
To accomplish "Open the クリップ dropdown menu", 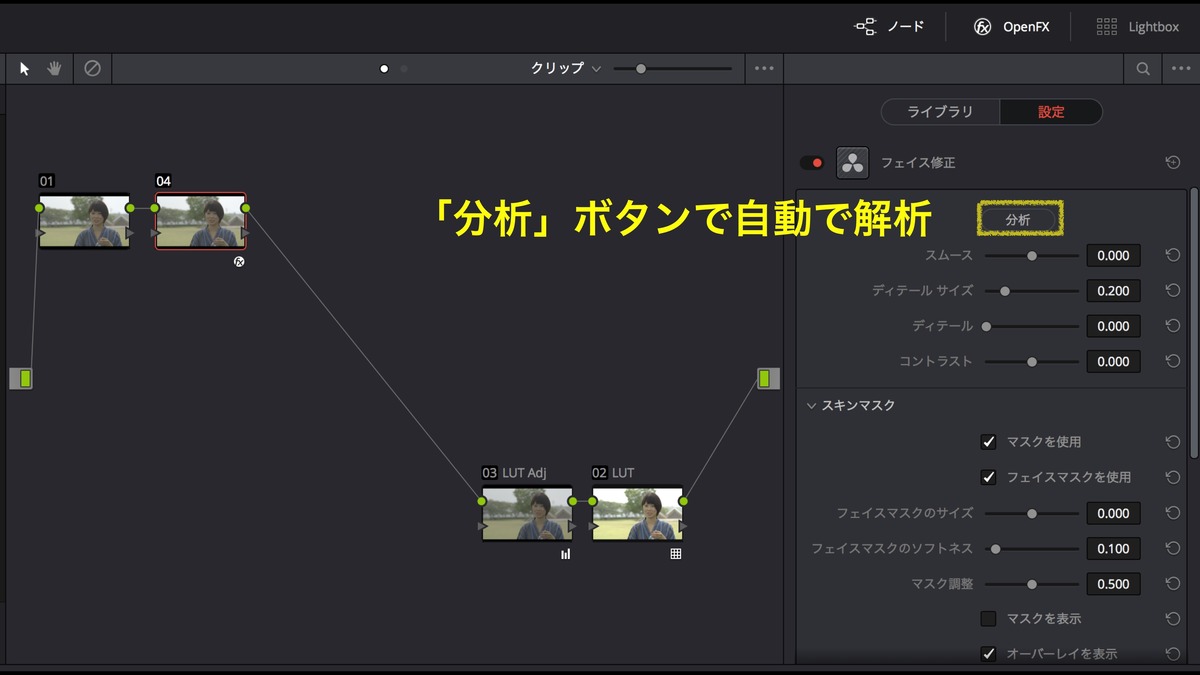I will click(566, 69).
